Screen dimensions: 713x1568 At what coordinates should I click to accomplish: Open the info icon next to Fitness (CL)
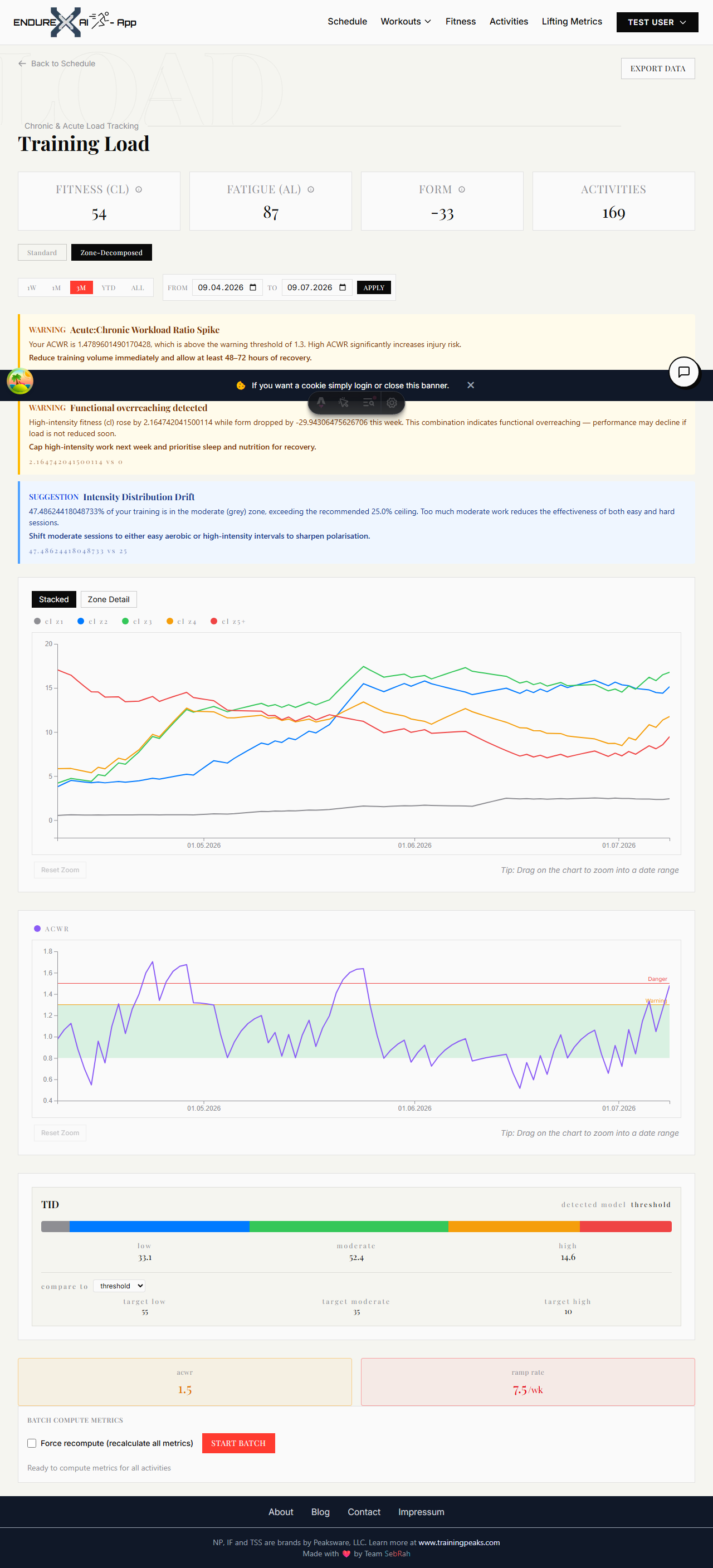pyautogui.click(x=139, y=189)
